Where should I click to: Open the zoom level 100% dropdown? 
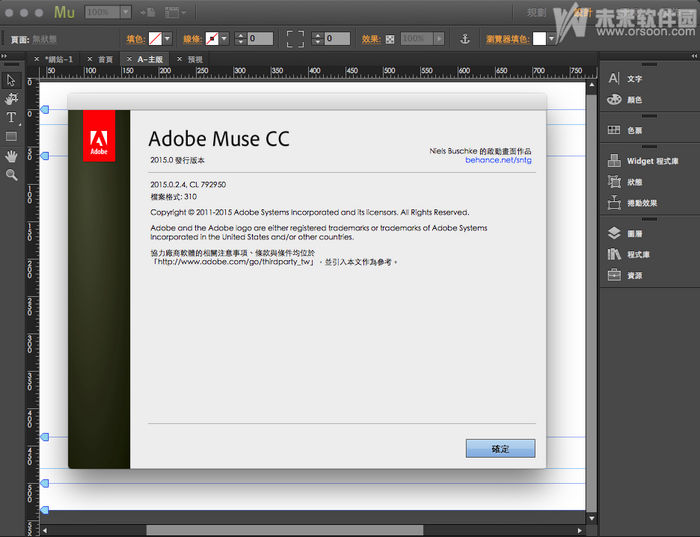tap(126, 12)
